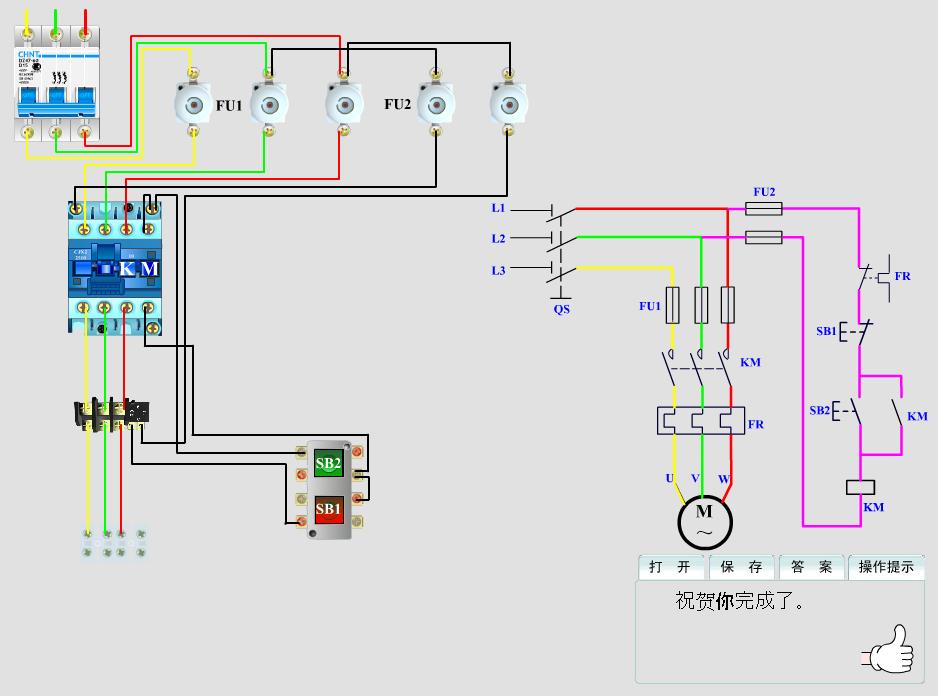
Task: Click the FU2 fuse component
Action: [x=435, y=102]
